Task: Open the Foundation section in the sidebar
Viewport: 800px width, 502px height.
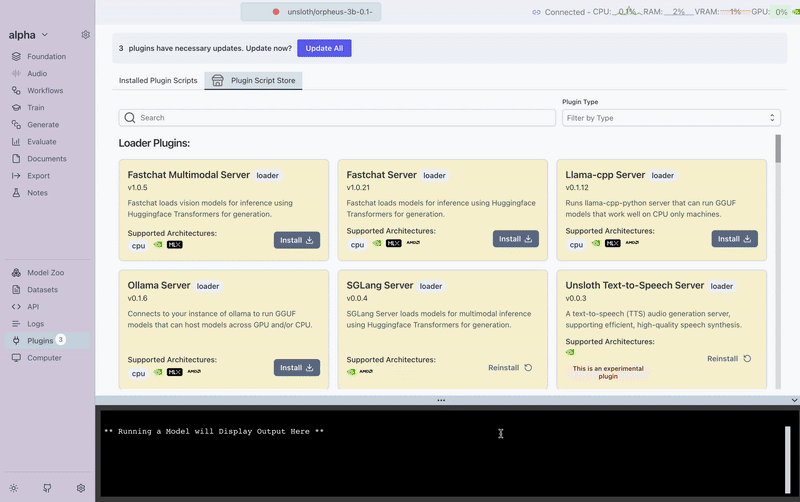Action: 46,57
